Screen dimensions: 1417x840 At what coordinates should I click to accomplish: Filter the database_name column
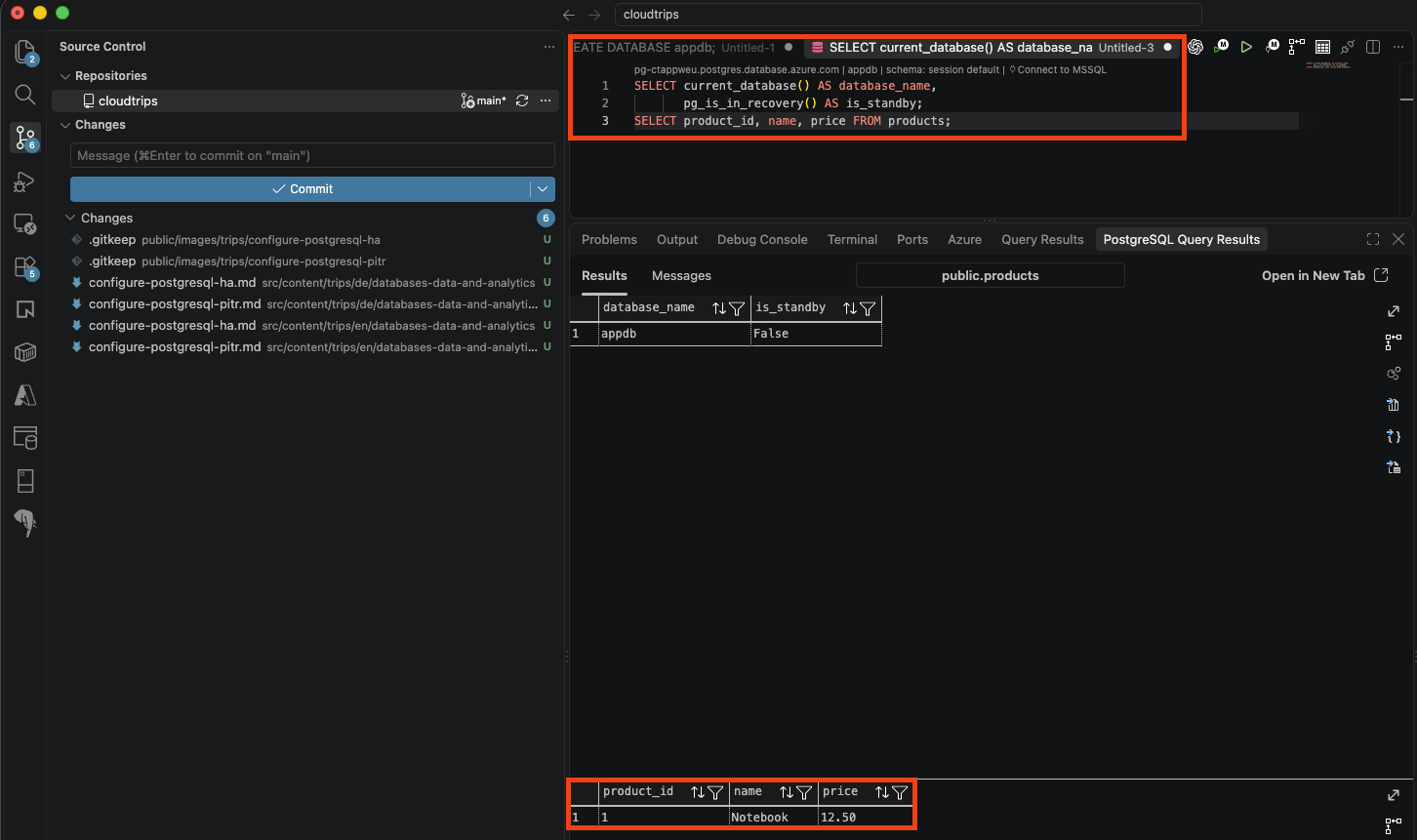pos(738,308)
